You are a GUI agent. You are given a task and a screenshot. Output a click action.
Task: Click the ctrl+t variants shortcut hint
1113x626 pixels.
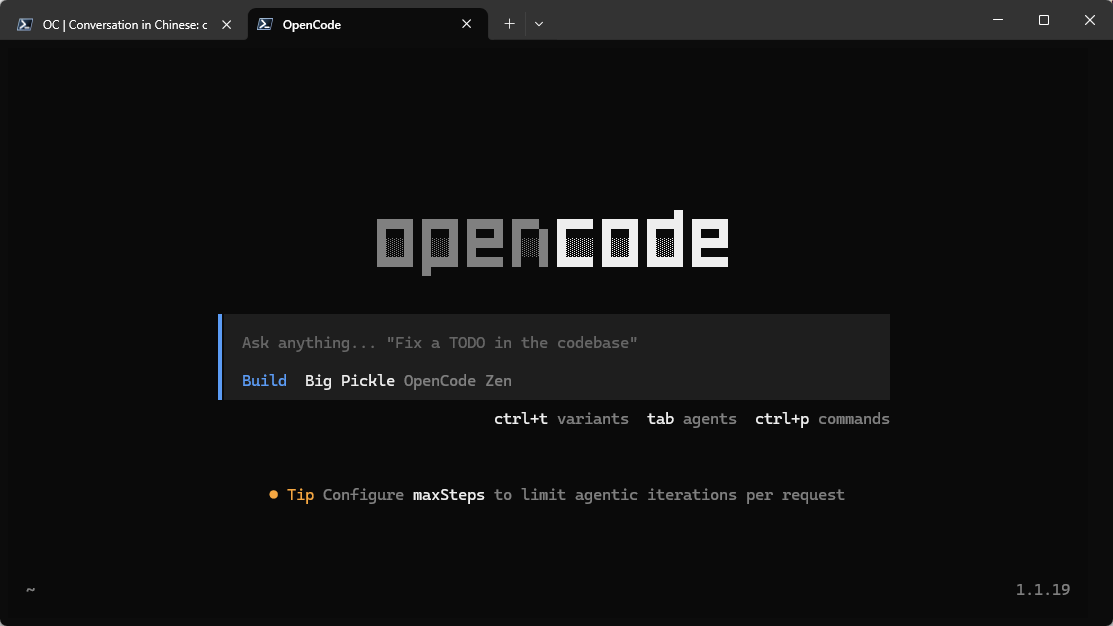(x=561, y=418)
